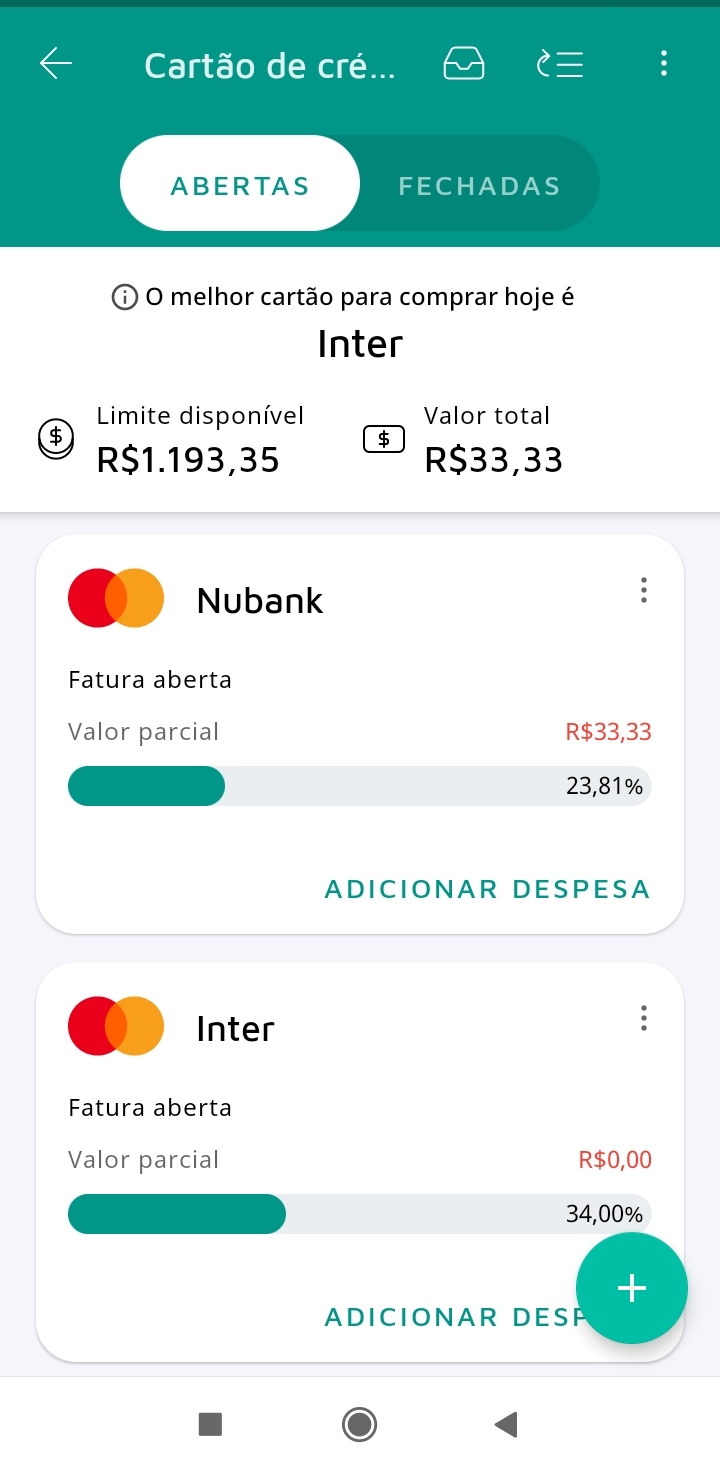Tap the reorder list icon in the header

[x=561, y=64]
